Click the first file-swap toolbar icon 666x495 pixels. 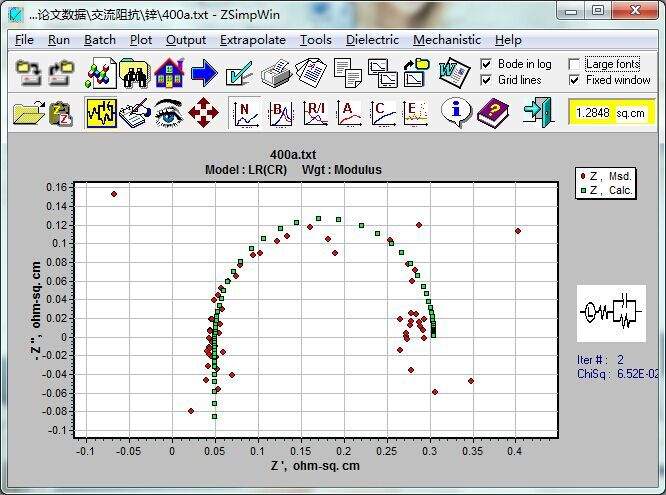tap(28, 73)
